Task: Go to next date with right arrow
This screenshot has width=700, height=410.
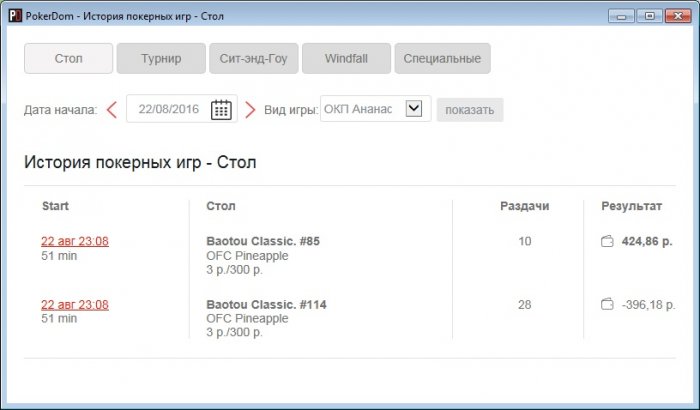Action: (250, 109)
